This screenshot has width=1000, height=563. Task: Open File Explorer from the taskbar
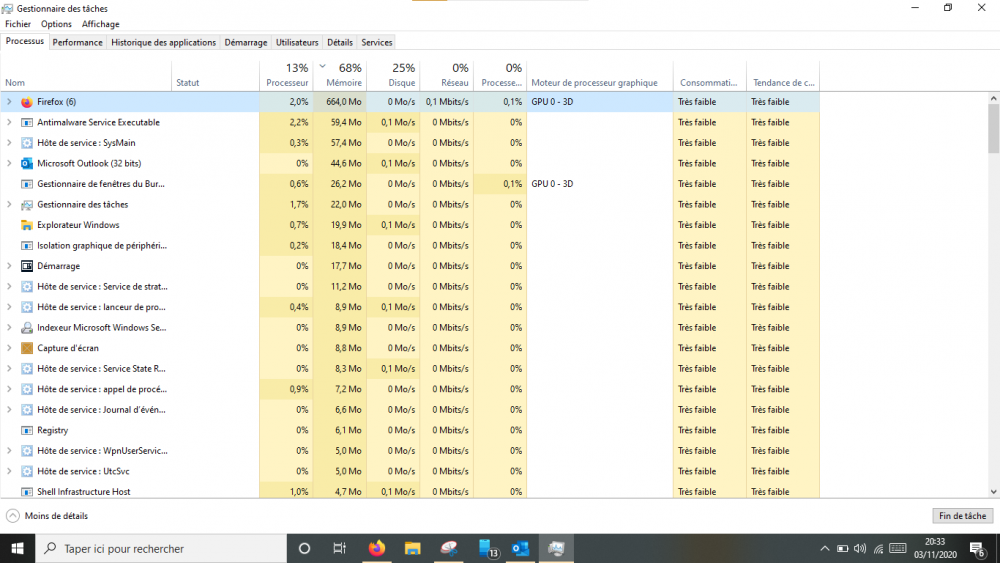(412, 548)
